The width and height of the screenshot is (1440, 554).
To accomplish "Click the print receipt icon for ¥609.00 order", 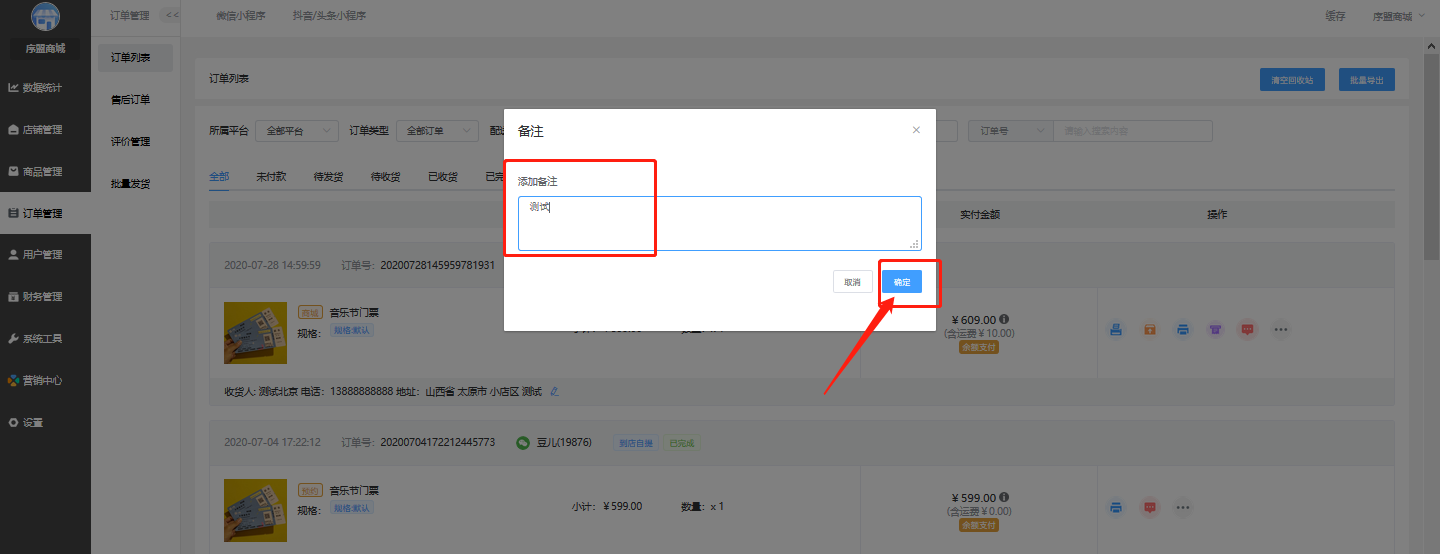I will (x=1116, y=329).
